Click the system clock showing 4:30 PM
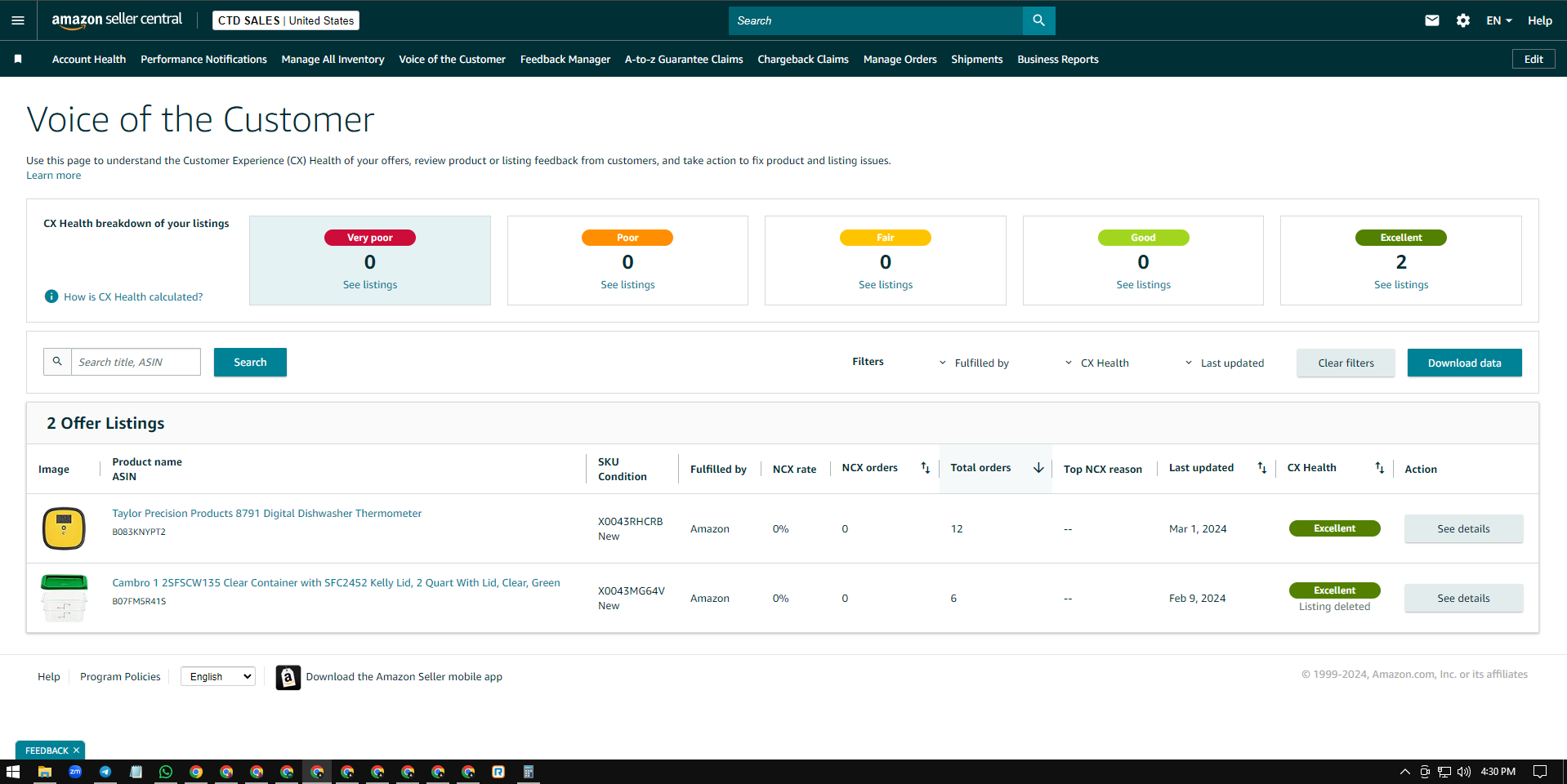Viewport: 1567px width, 784px height. point(1498,772)
